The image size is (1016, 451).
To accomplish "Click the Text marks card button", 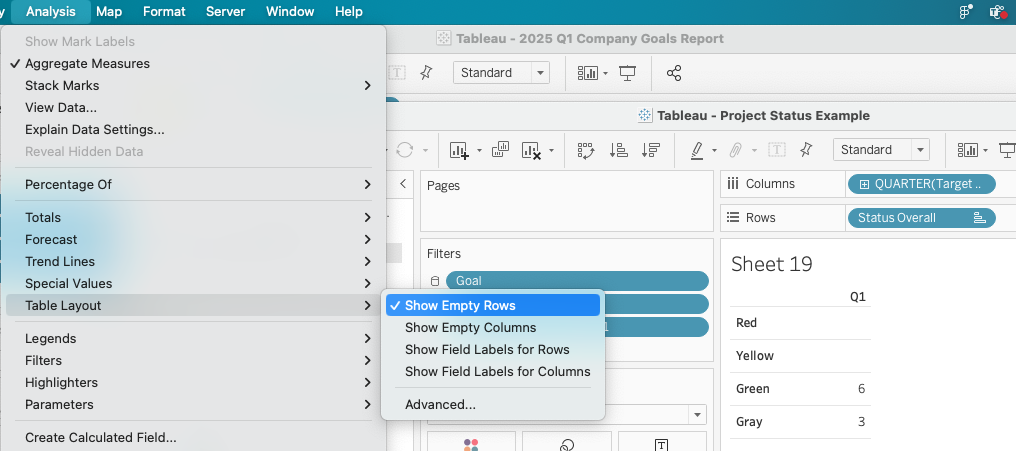I will (662, 442).
